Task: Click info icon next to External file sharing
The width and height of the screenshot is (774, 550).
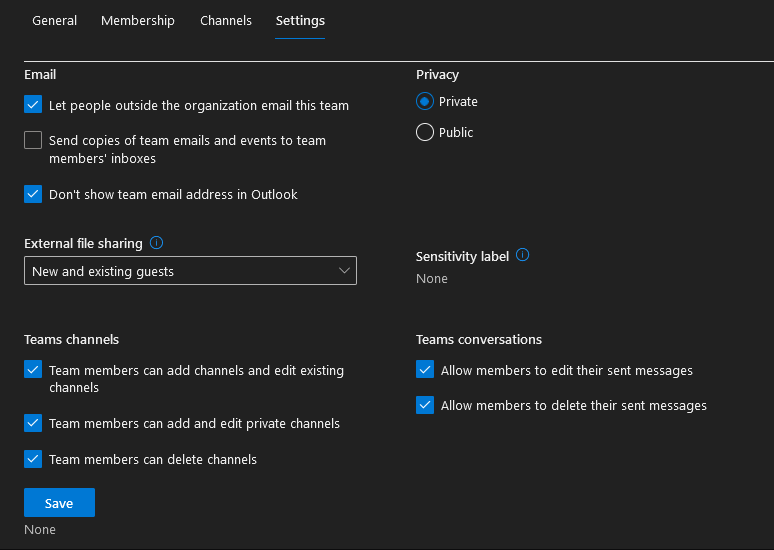Action: (x=156, y=243)
